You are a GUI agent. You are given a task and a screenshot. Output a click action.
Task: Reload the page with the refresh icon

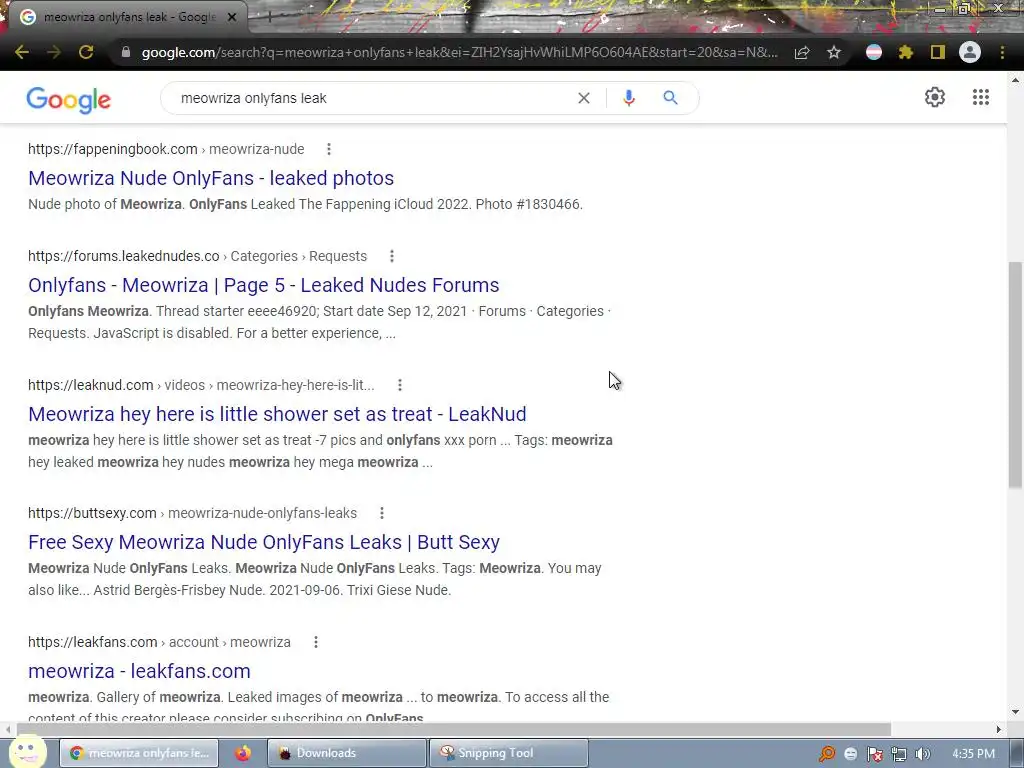(x=86, y=52)
